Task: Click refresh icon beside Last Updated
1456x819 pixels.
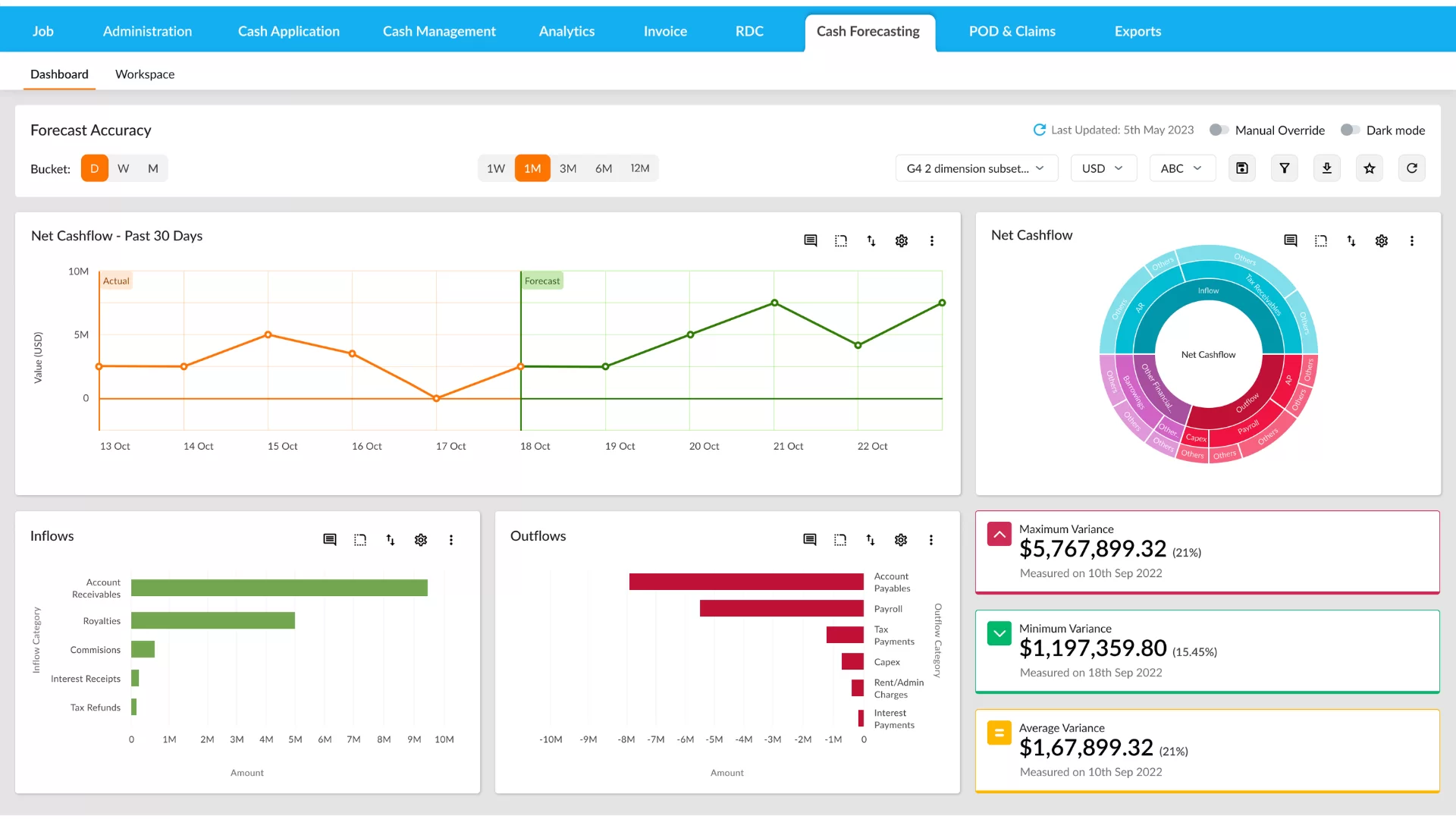Action: [1039, 130]
